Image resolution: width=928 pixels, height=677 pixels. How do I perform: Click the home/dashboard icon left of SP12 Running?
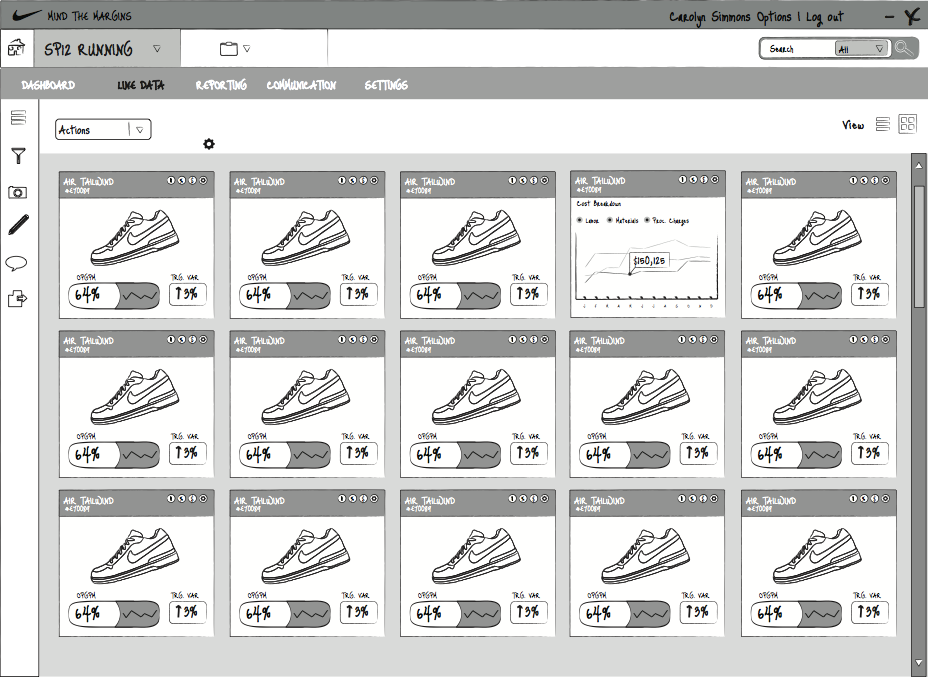tap(16, 47)
